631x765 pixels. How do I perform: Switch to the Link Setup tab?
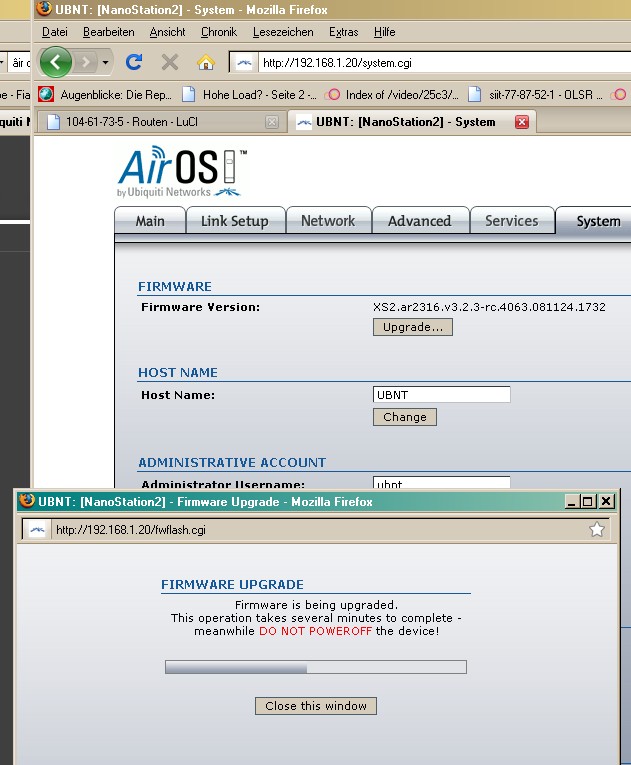point(234,221)
